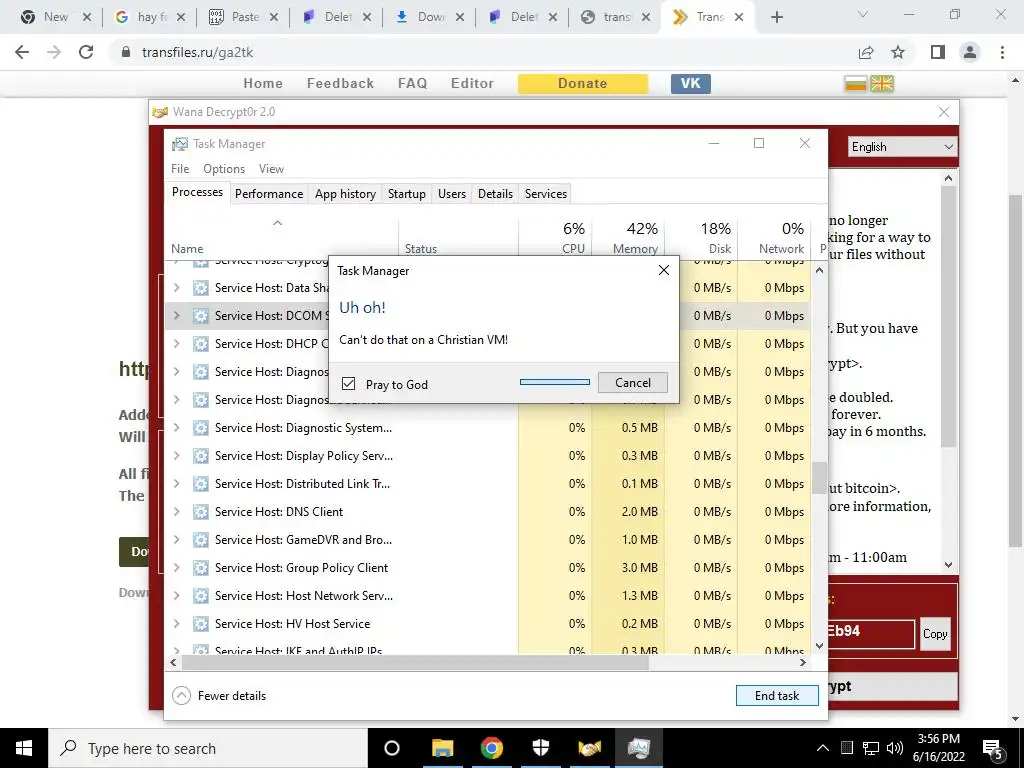Expand Service Host: Data Sharing row
Viewport: 1024px width, 768px height.
176,287
